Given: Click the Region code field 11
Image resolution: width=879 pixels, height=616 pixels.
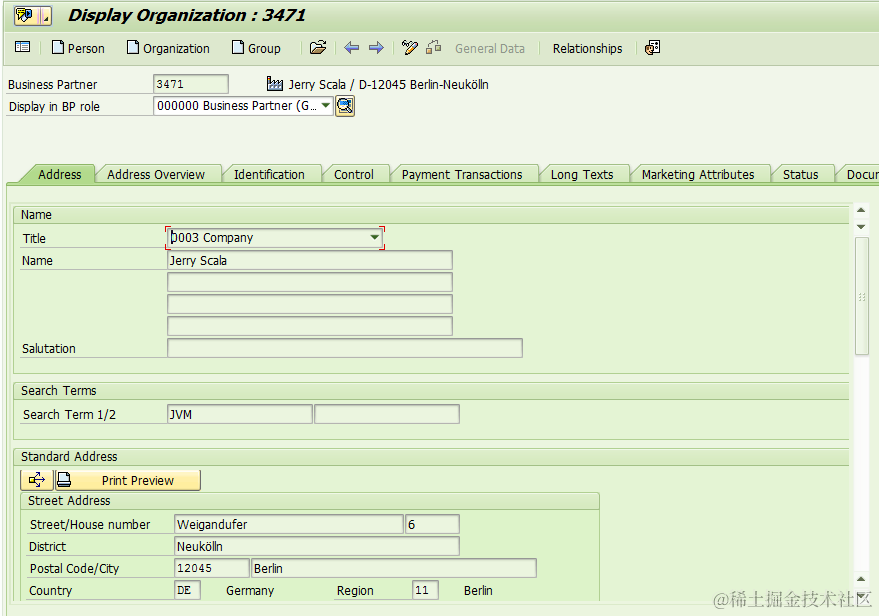Looking at the screenshot, I should pos(425,590).
